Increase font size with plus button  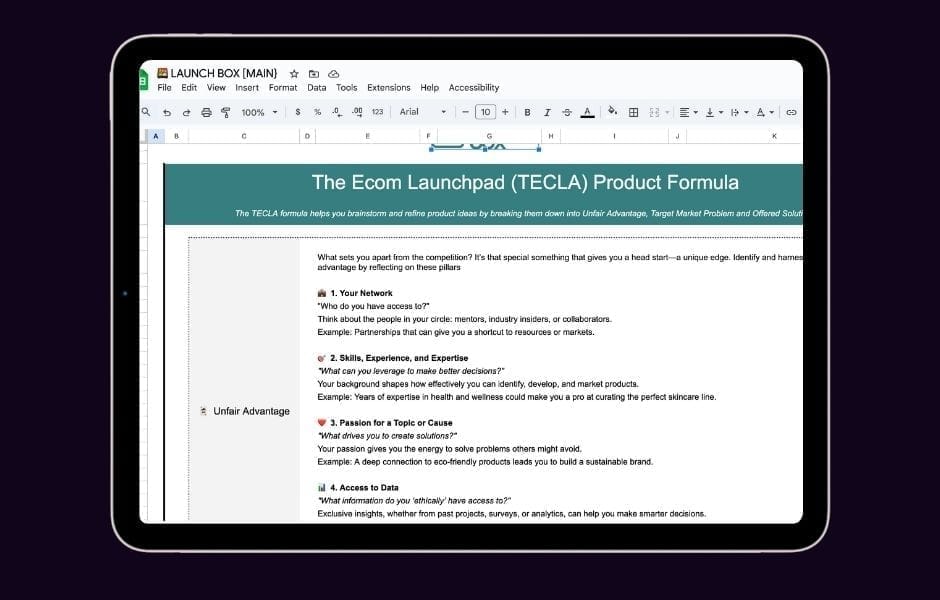pos(505,112)
